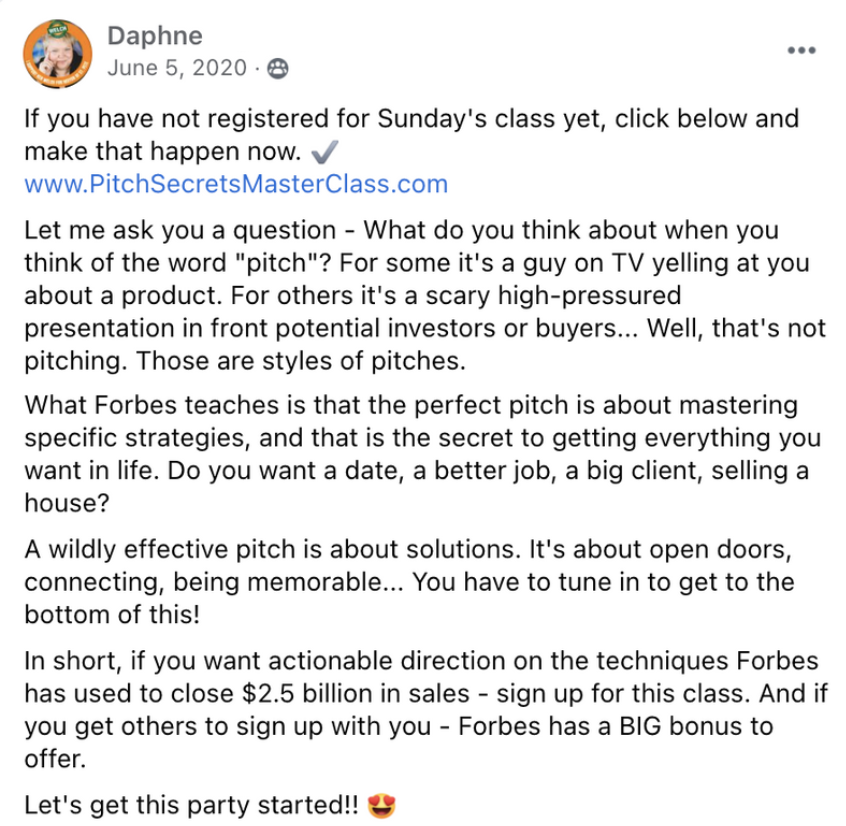The height and width of the screenshot is (826, 846).
Task: Click the "Let me ask you a question" text
Action: 180,231
